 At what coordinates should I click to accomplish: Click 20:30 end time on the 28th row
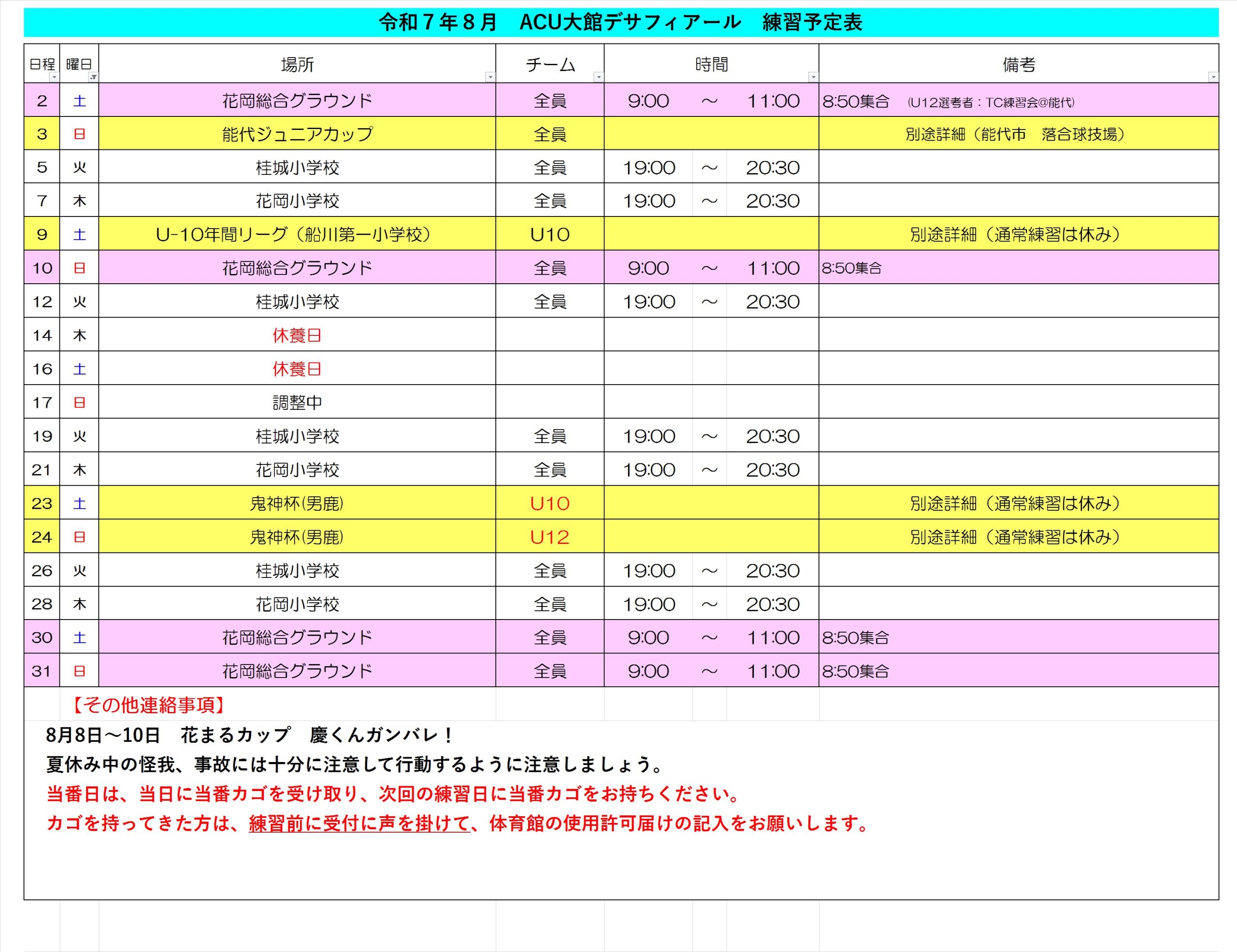[x=773, y=604]
